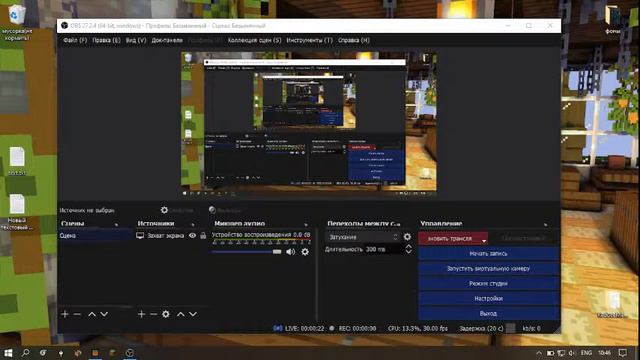
Task: Click Начать запись button
Action: coord(488,253)
